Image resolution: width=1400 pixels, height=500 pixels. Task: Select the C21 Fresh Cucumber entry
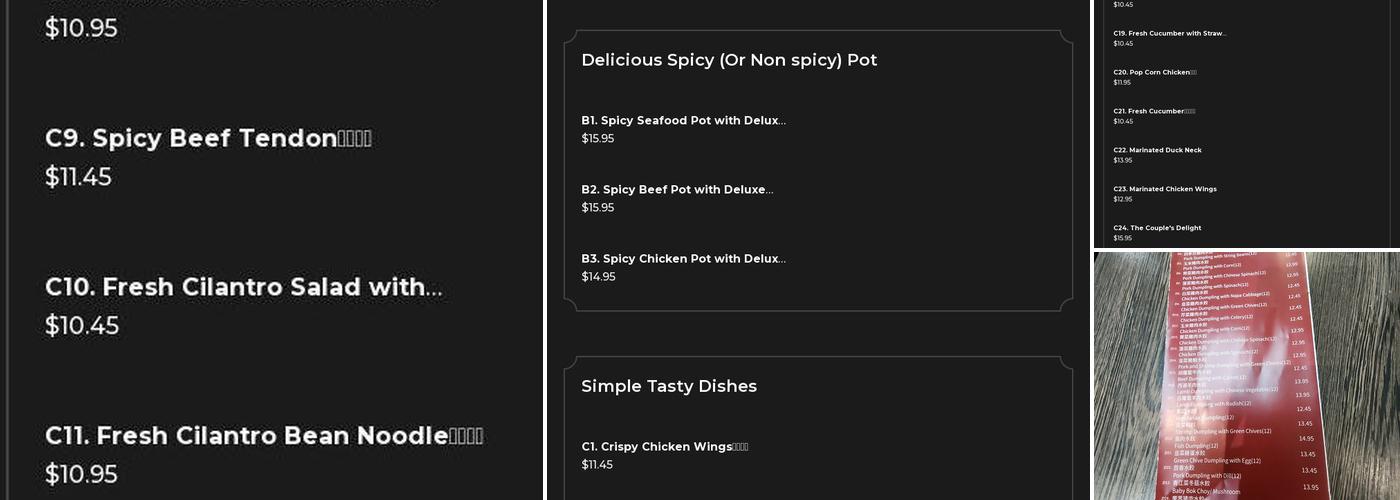coord(1153,111)
